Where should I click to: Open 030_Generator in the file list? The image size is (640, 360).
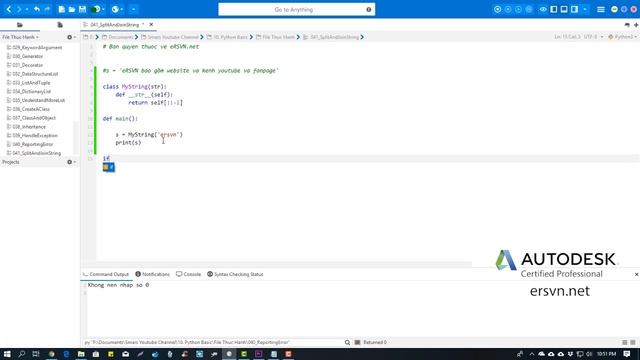pyautogui.click(x=24, y=56)
